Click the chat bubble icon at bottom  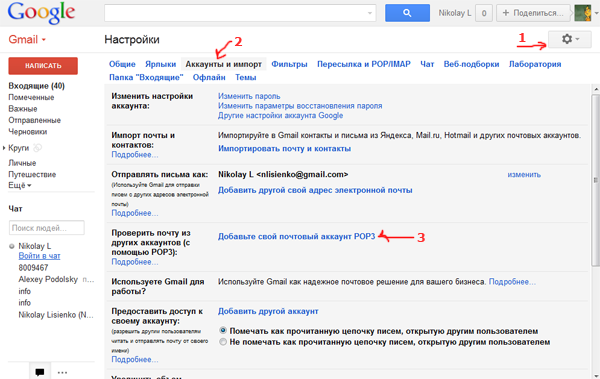(40, 372)
